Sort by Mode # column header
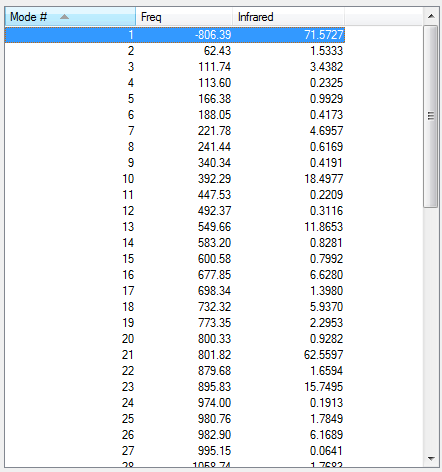This screenshot has height=472, width=442. point(70,17)
